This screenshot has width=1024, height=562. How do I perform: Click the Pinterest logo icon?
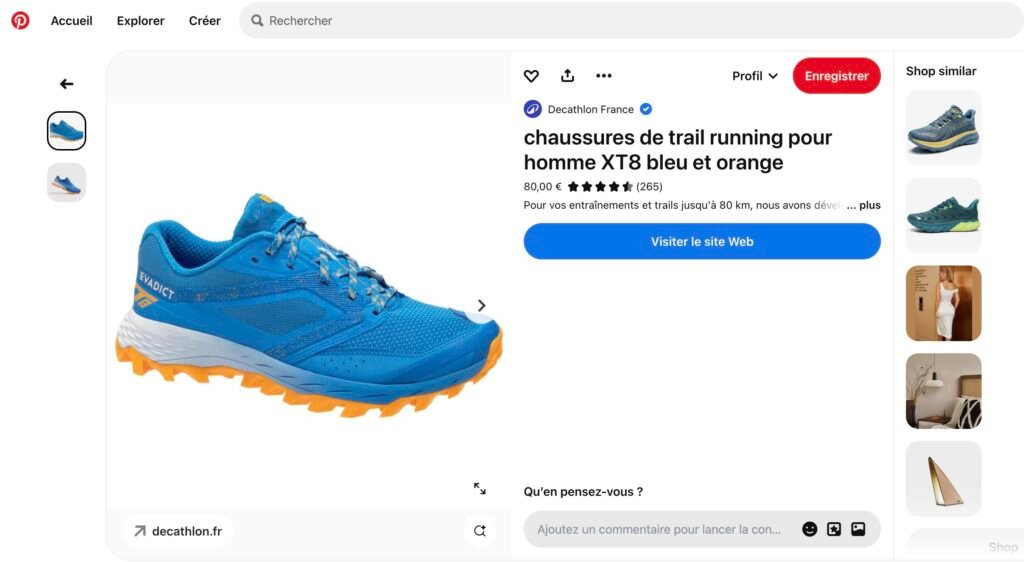20,20
